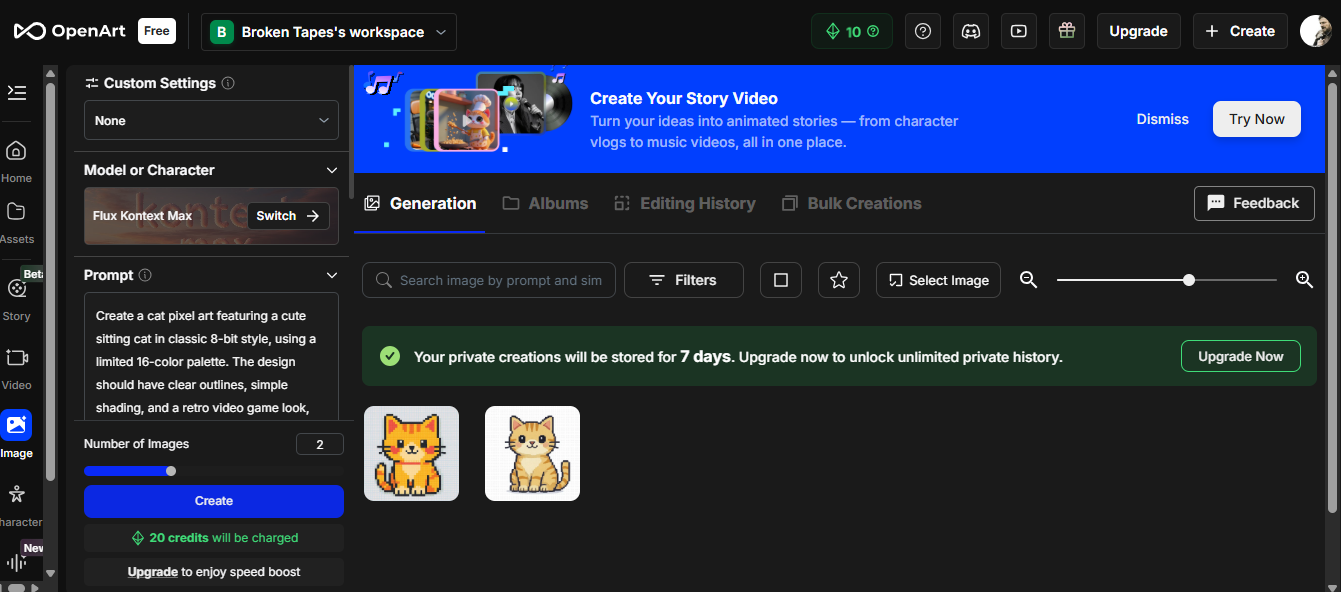Open the Bulk Creations tab
This screenshot has height=592, width=1341.
pos(851,203)
